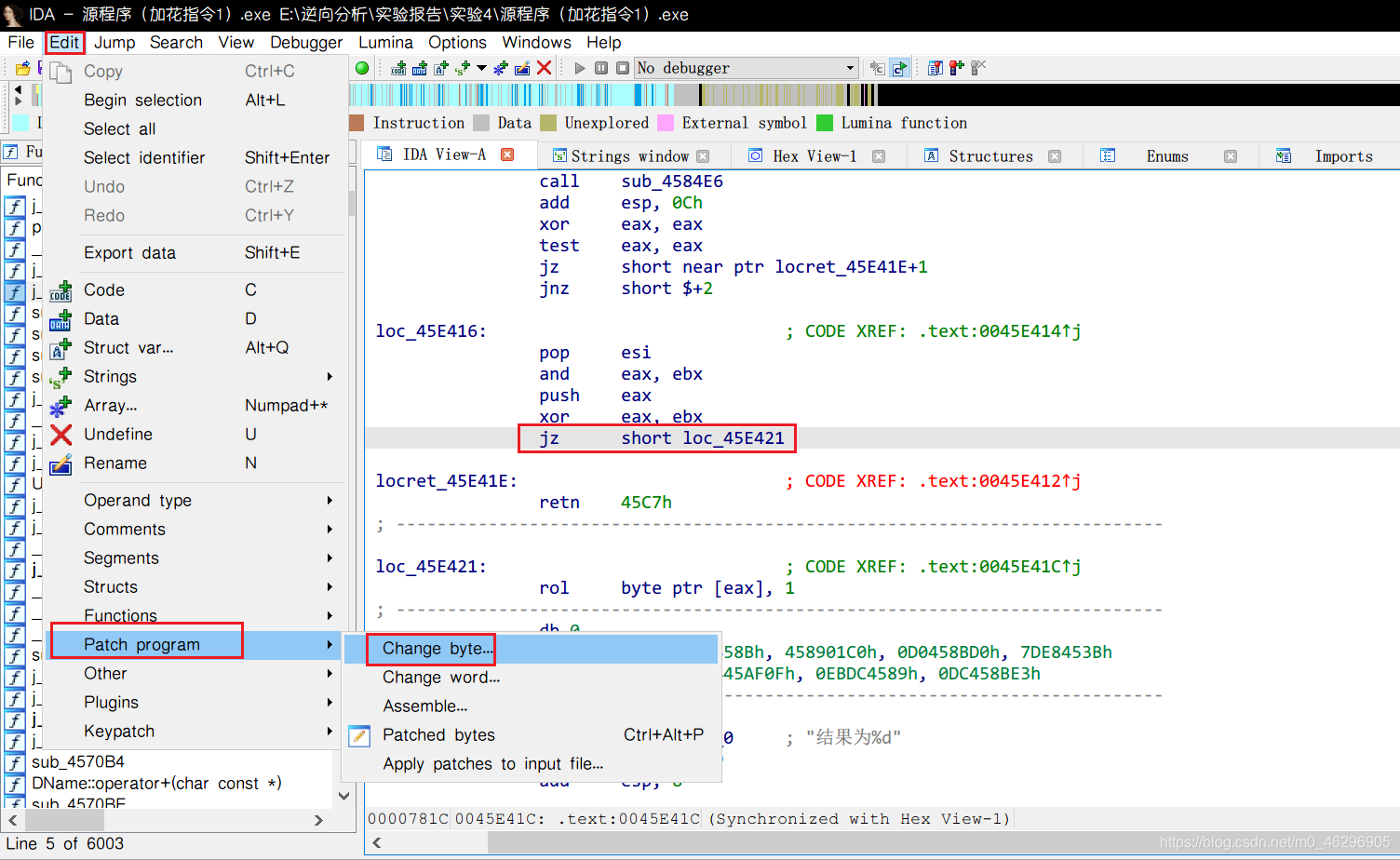Close the Hex View-1 tab
This screenshot has height=860, width=1400.
[879, 156]
